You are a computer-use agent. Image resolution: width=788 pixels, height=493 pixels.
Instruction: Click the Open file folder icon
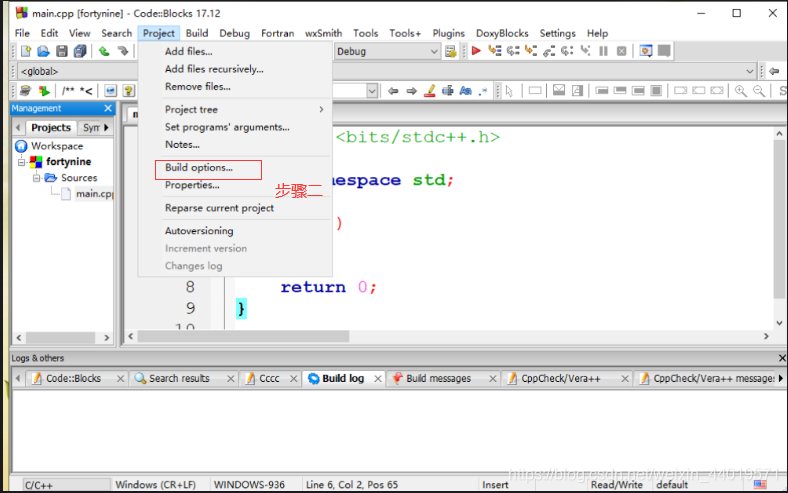click(44, 51)
